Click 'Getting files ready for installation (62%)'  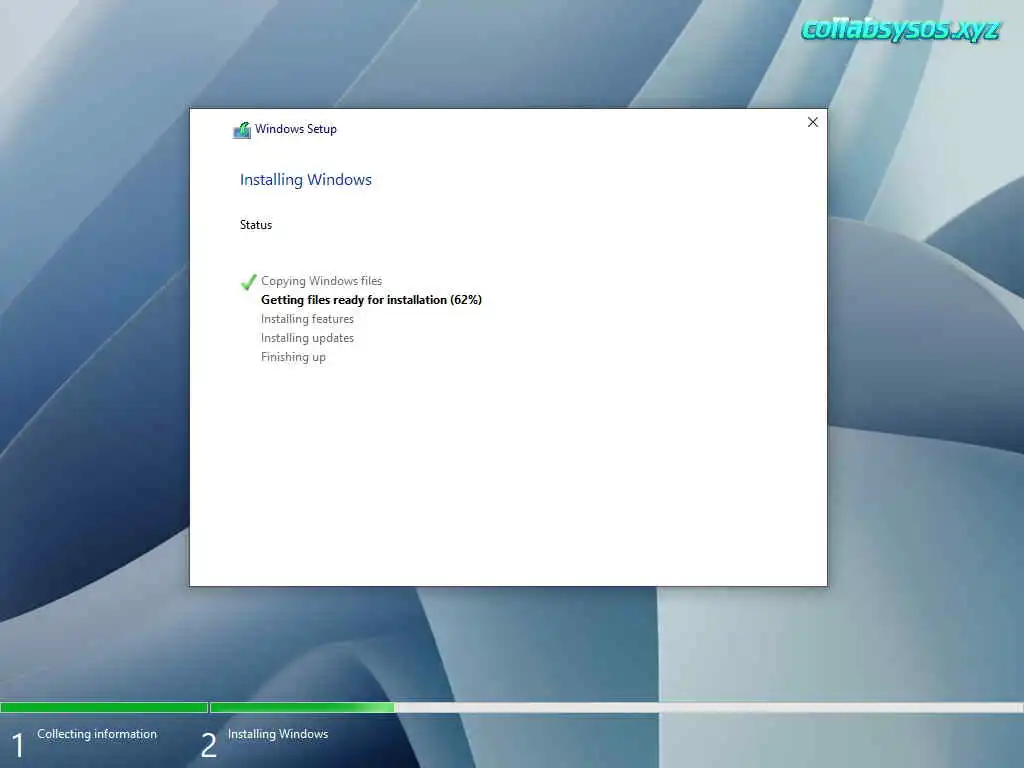click(371, 300)
